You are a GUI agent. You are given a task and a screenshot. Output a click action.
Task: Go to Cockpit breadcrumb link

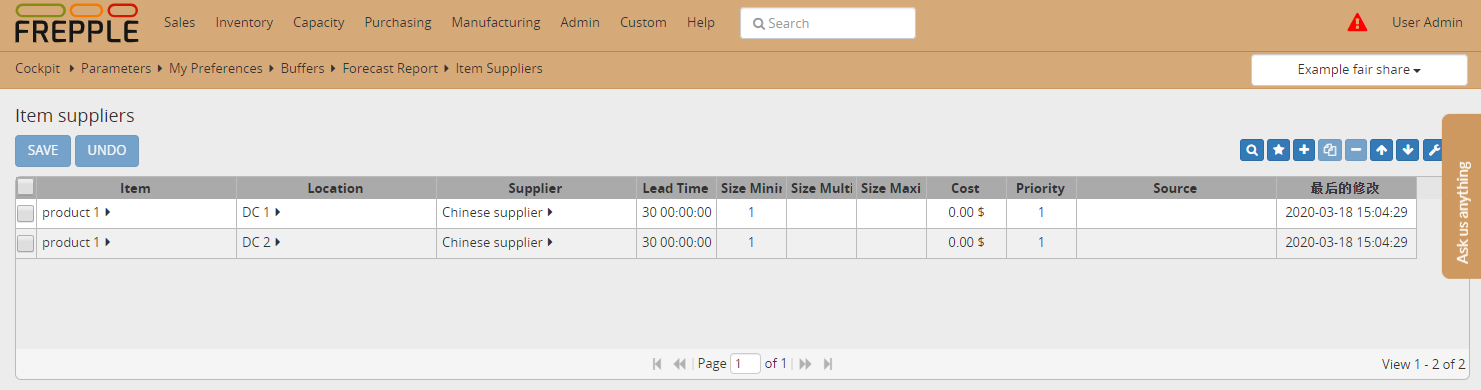tap(38, 69)
